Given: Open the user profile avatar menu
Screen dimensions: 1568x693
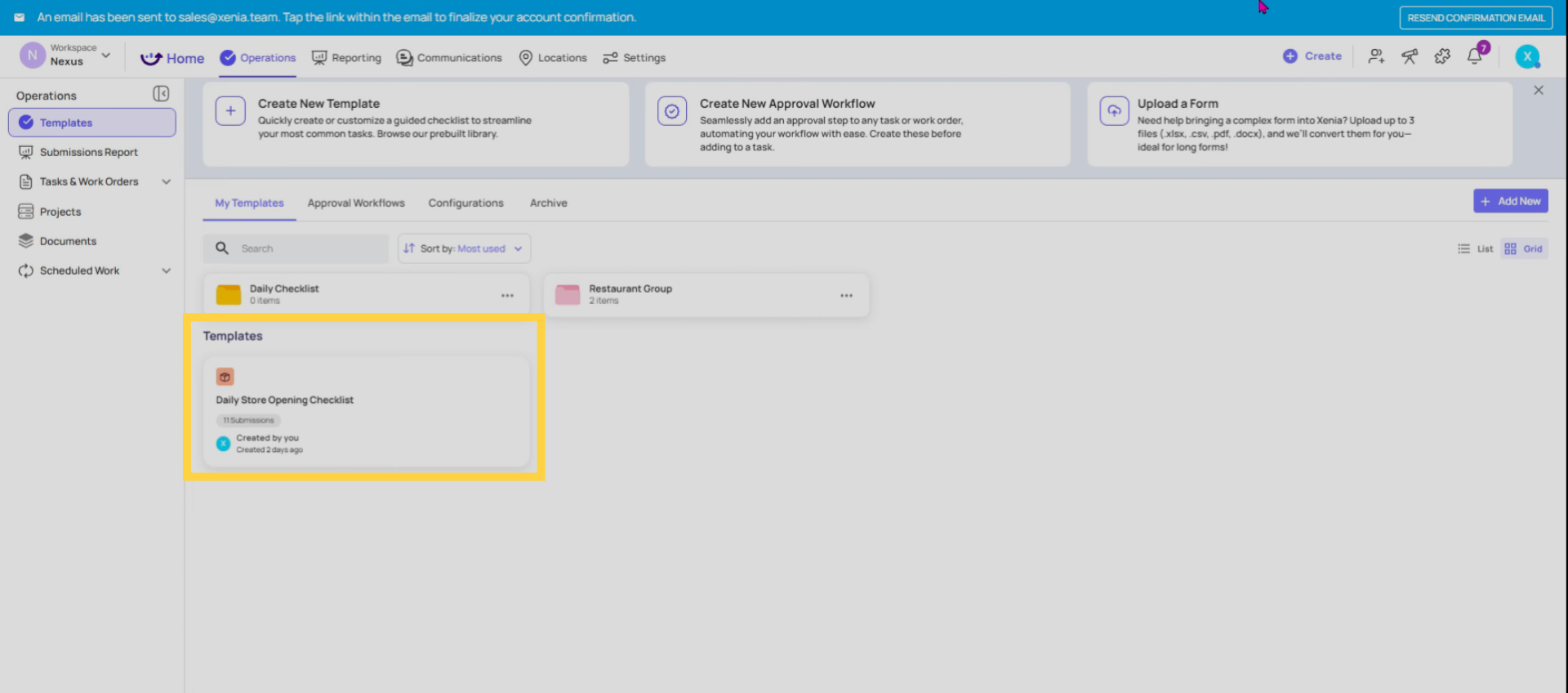Looking at the screenshot, I should (x=1527, y=56).
